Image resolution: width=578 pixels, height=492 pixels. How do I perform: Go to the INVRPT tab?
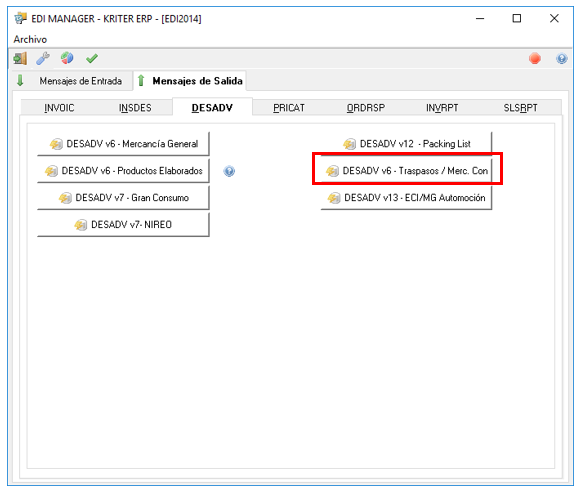442,108
